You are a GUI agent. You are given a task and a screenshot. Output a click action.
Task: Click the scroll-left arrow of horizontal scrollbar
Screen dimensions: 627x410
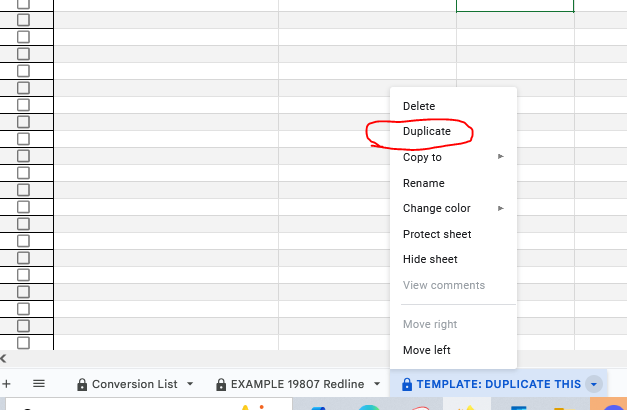pyautogui.click(x=3, y=358)
